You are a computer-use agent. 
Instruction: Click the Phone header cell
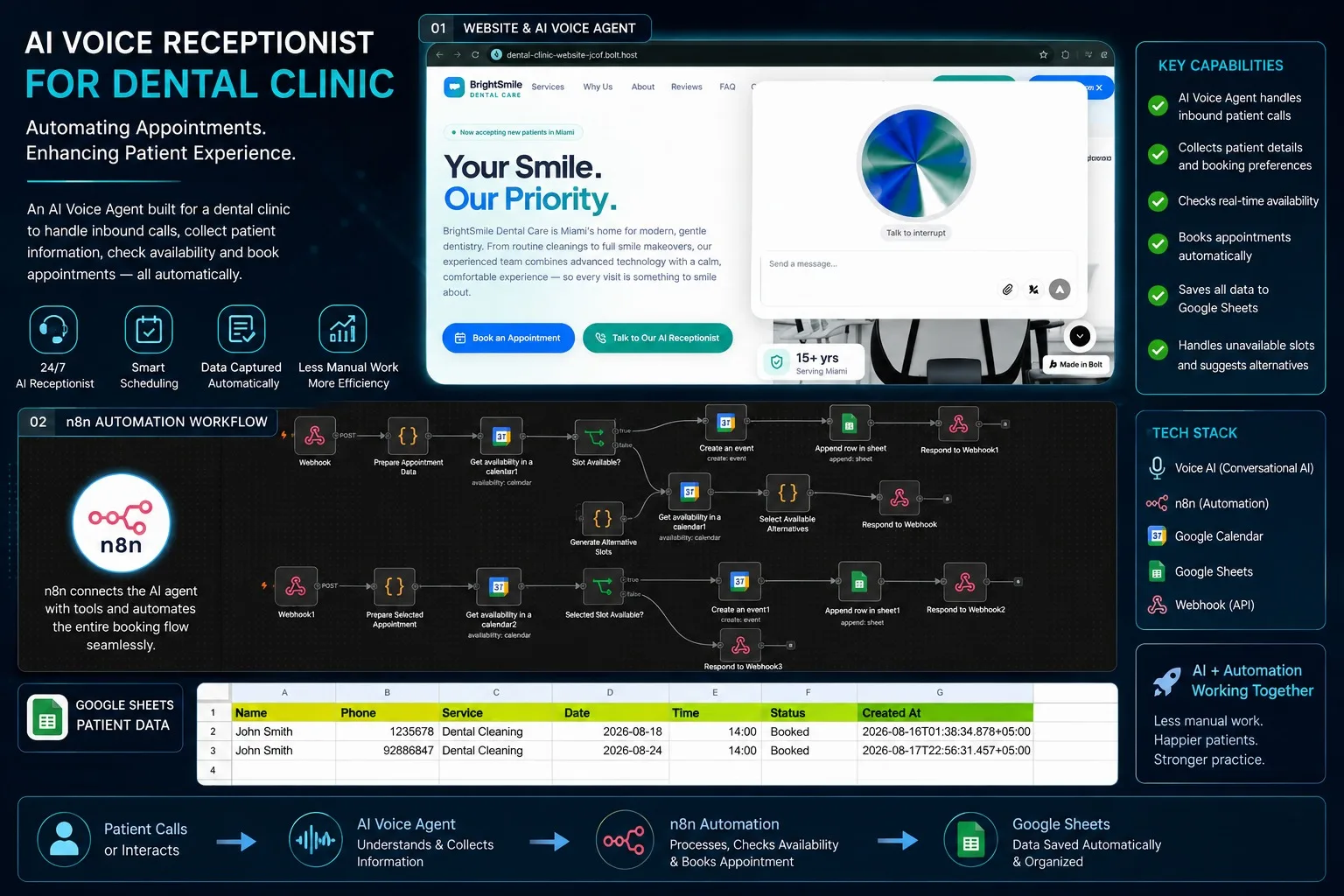[388, 713]
